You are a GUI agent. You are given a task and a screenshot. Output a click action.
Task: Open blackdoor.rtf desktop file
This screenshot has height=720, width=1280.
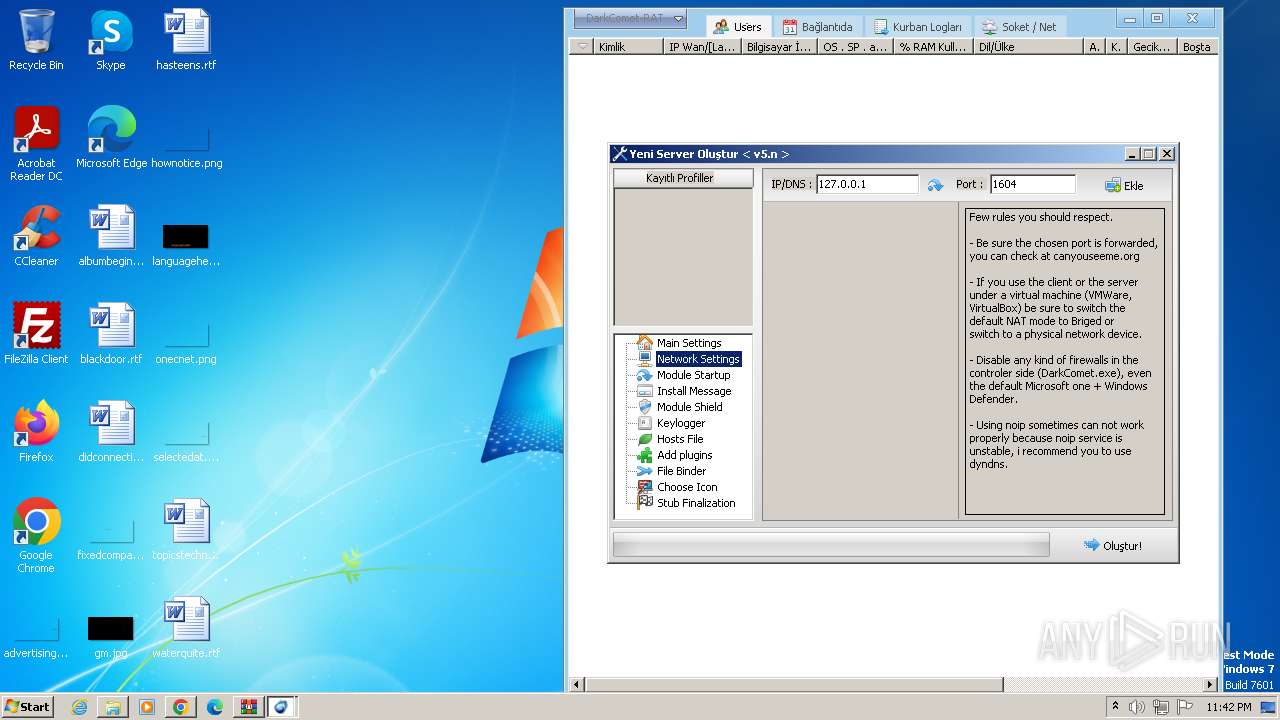coord(111,335)
